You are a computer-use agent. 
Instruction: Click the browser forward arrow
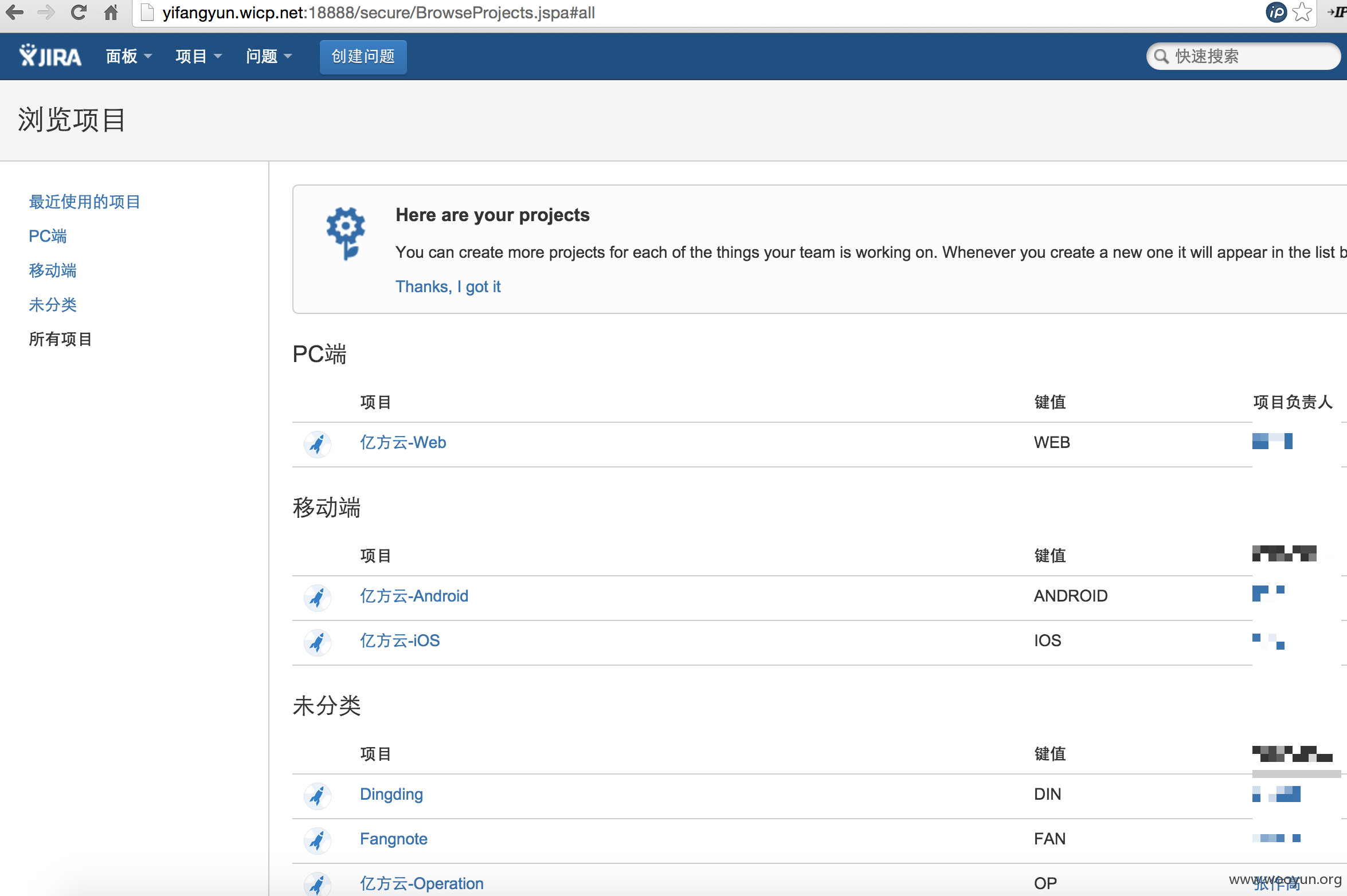pos(46,12)
